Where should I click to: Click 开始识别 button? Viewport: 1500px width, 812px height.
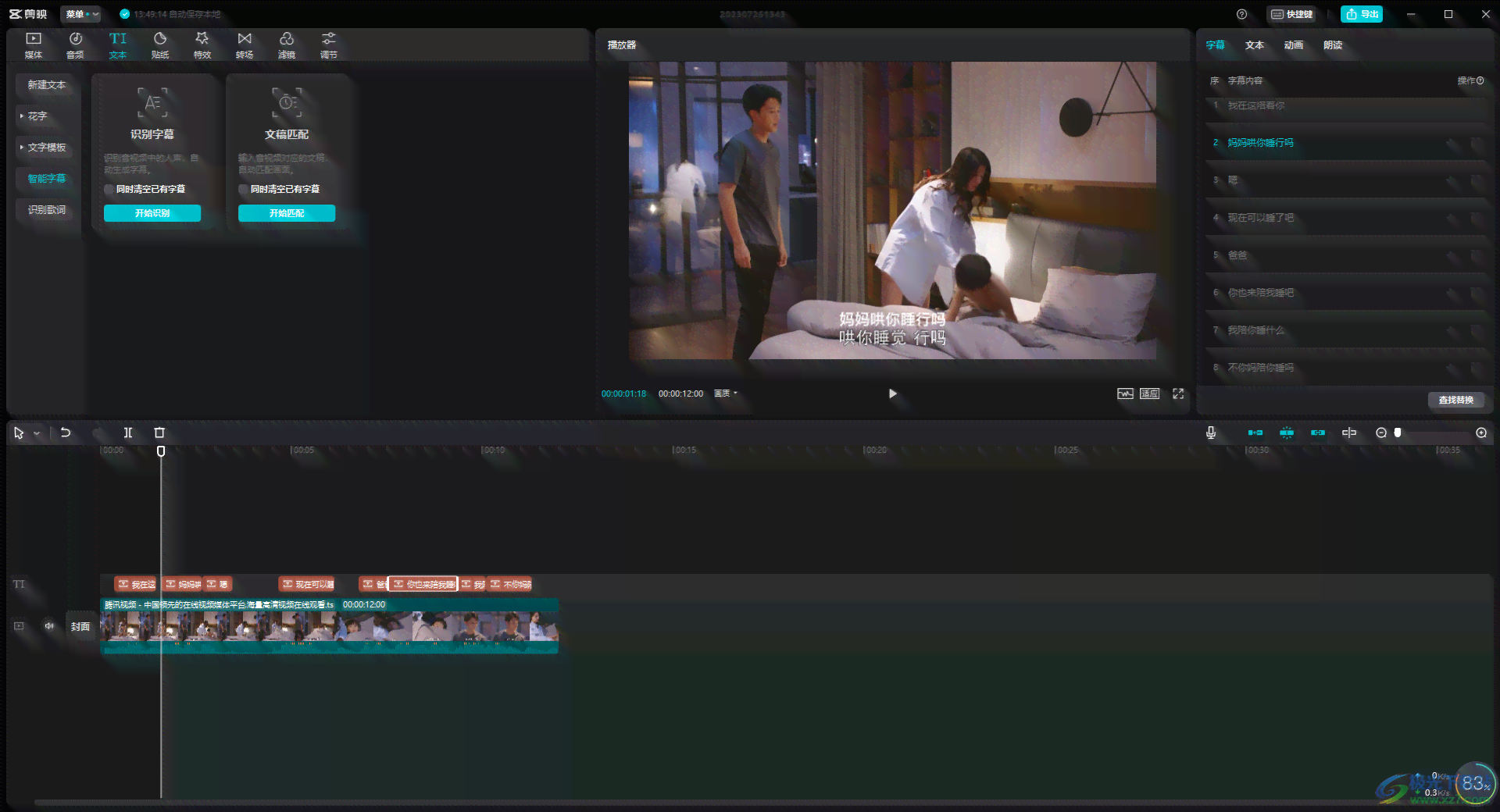(152, 213)
